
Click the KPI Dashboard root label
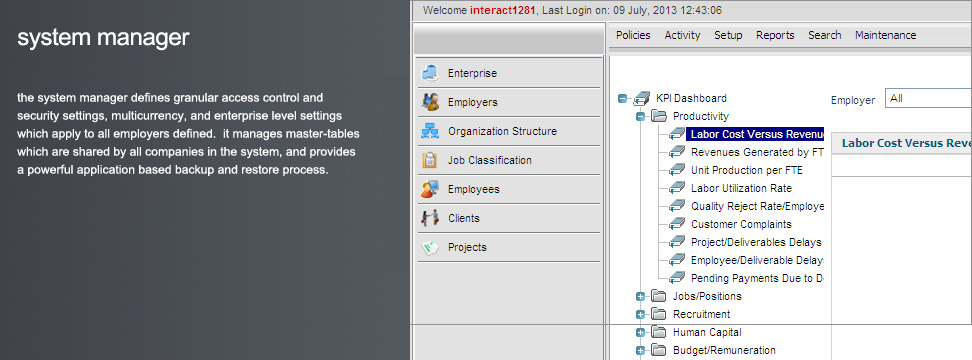click(691, 98)
